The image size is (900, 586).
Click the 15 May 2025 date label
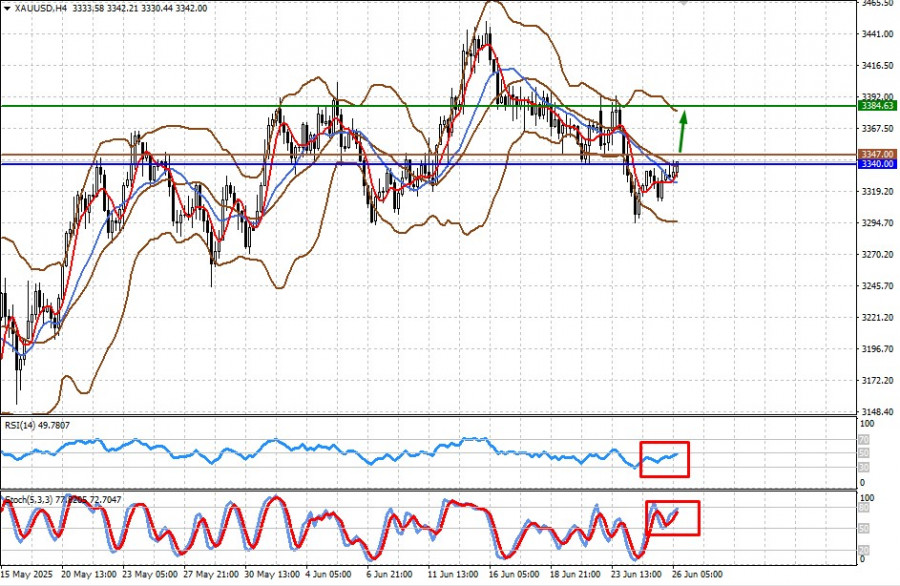[28, 575]
